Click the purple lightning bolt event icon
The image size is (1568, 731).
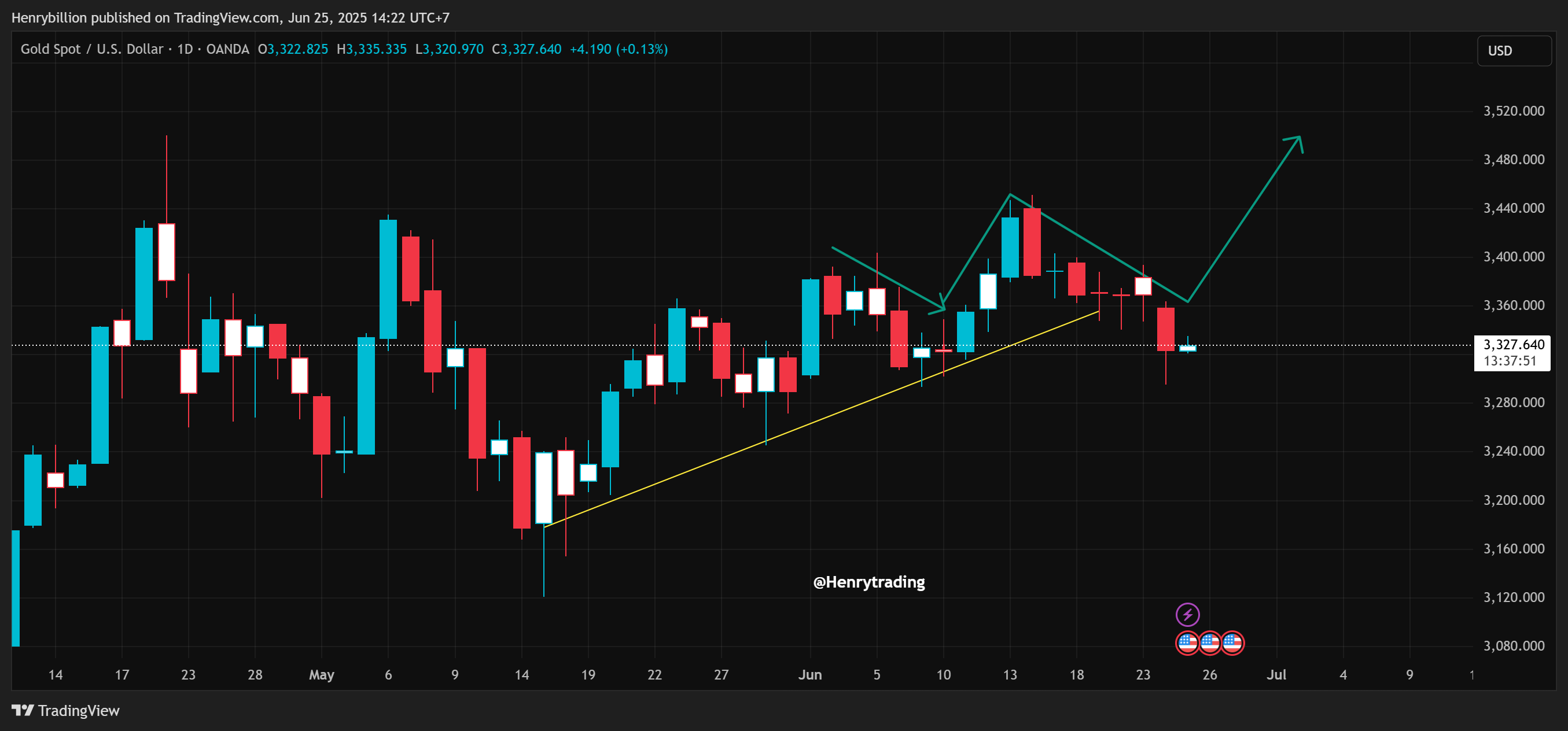[x=1187, y=614]
